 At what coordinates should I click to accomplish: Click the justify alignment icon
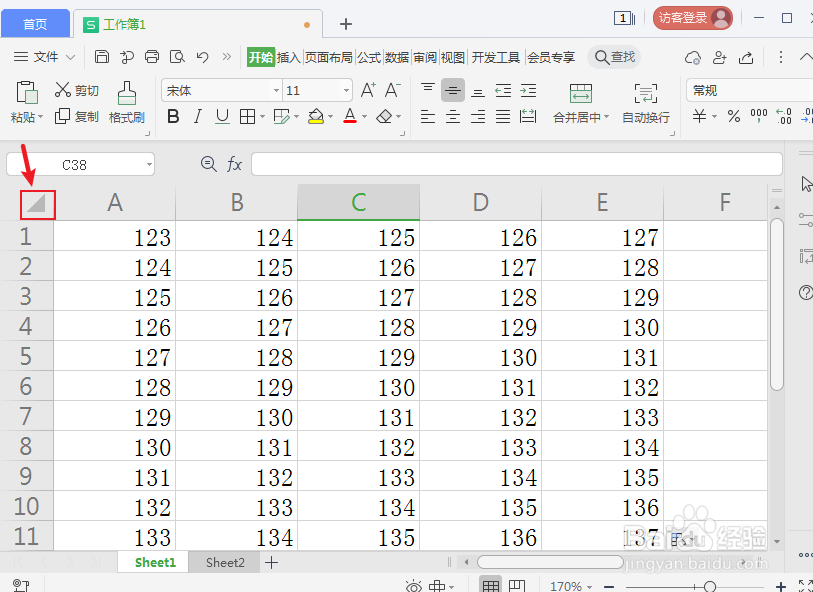[x=503, y=117]
